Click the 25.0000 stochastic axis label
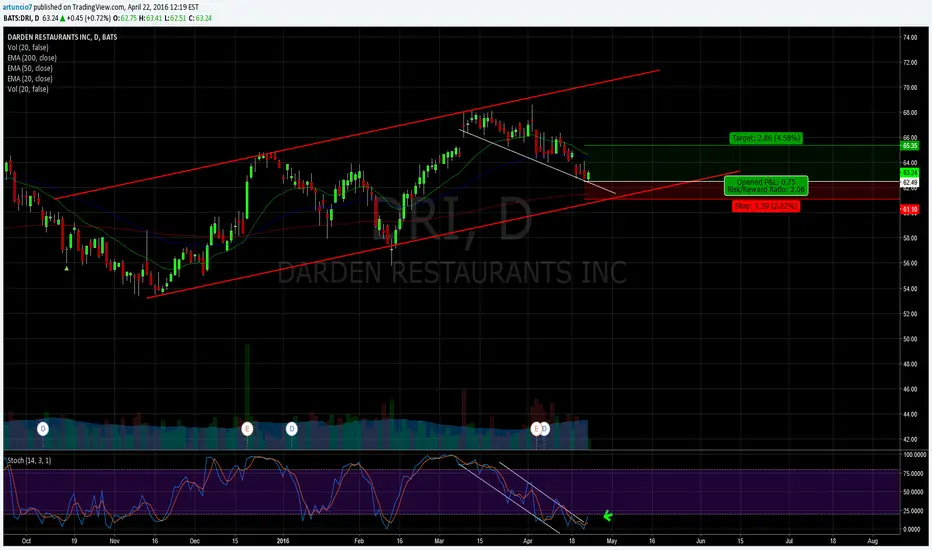The height and width of the screenshot is (550, 932). pos(915,511)
